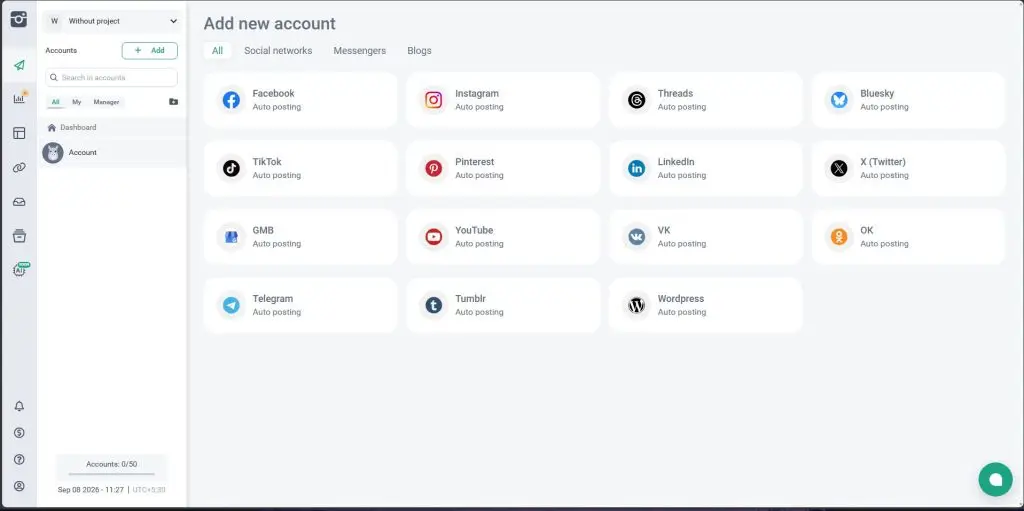Open the notifications bell icon

tap(19, 406)
